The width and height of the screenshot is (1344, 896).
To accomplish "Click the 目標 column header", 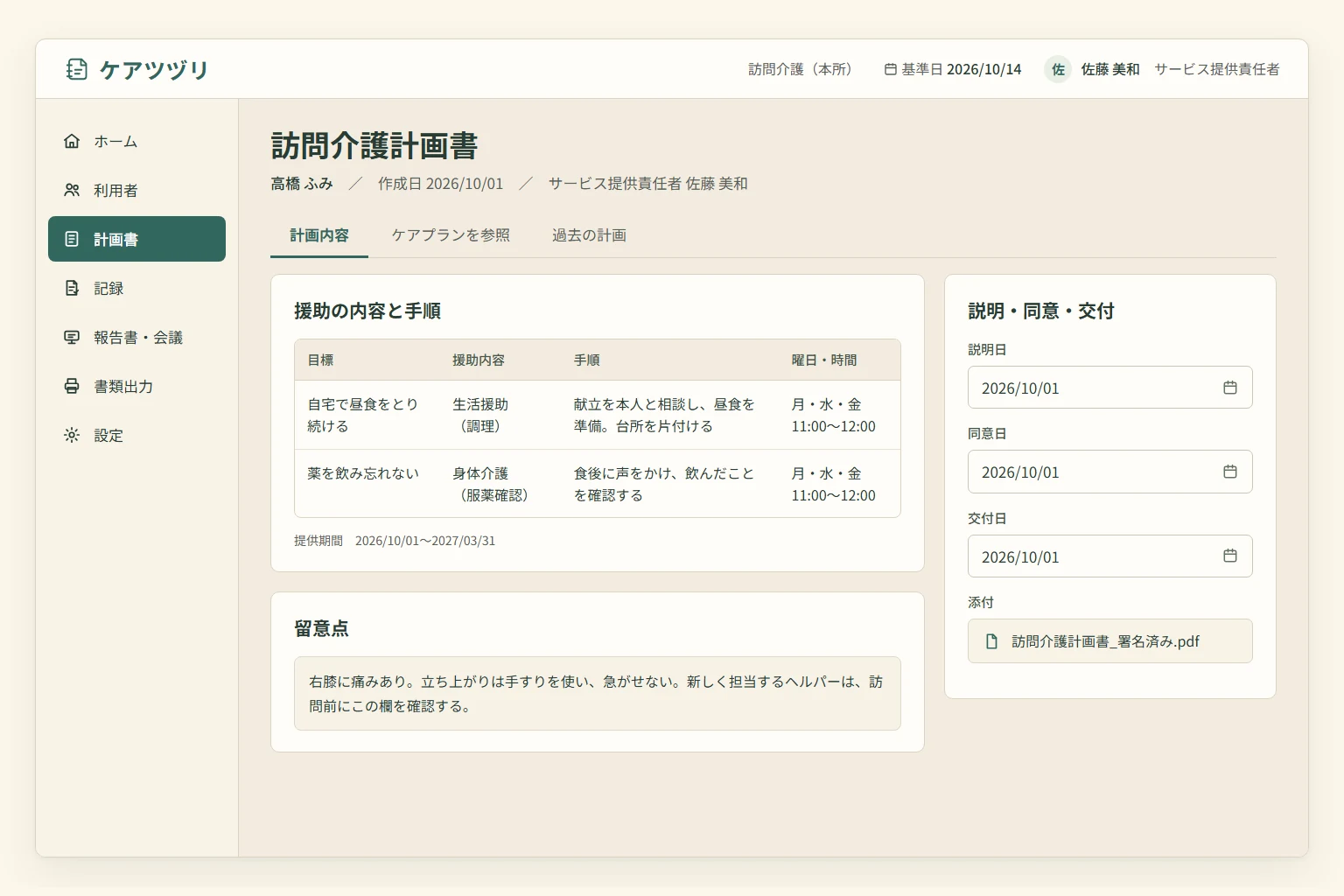I will 320,360.
